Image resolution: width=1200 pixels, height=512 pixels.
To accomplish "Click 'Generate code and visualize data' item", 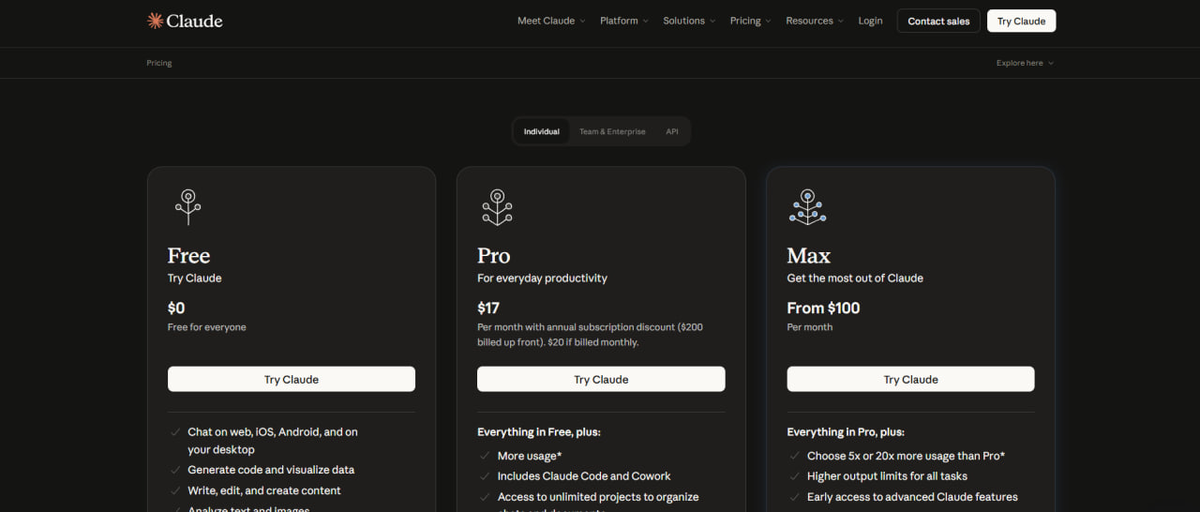I will click(271, 470).
